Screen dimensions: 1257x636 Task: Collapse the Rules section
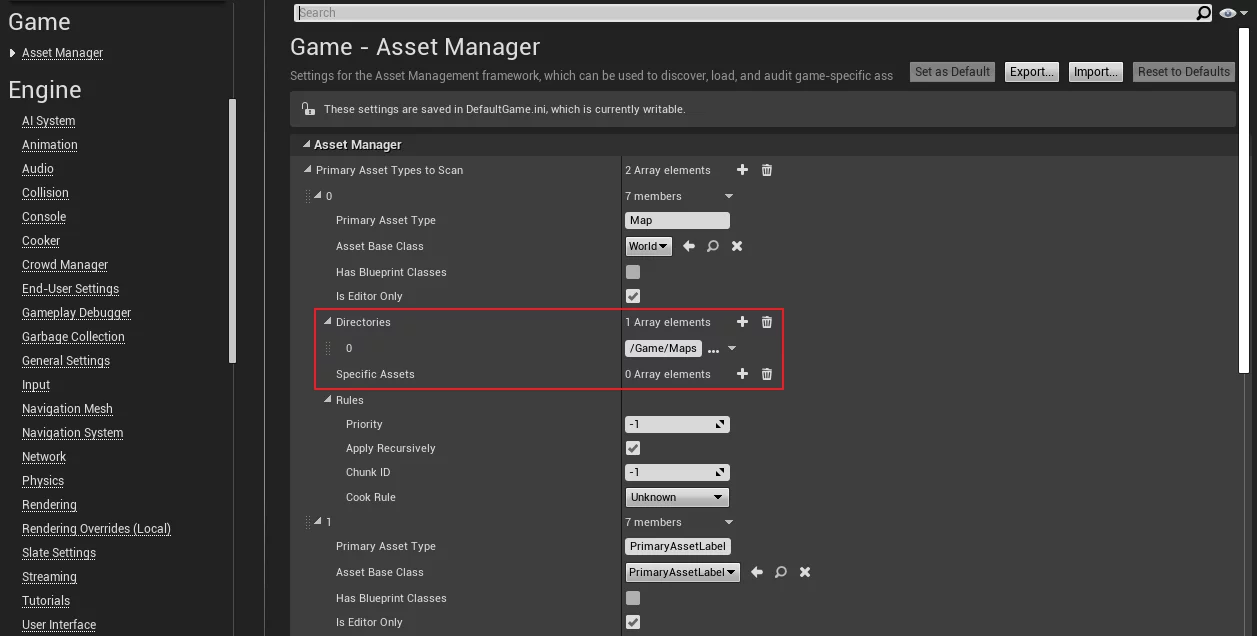coord(328,400)
